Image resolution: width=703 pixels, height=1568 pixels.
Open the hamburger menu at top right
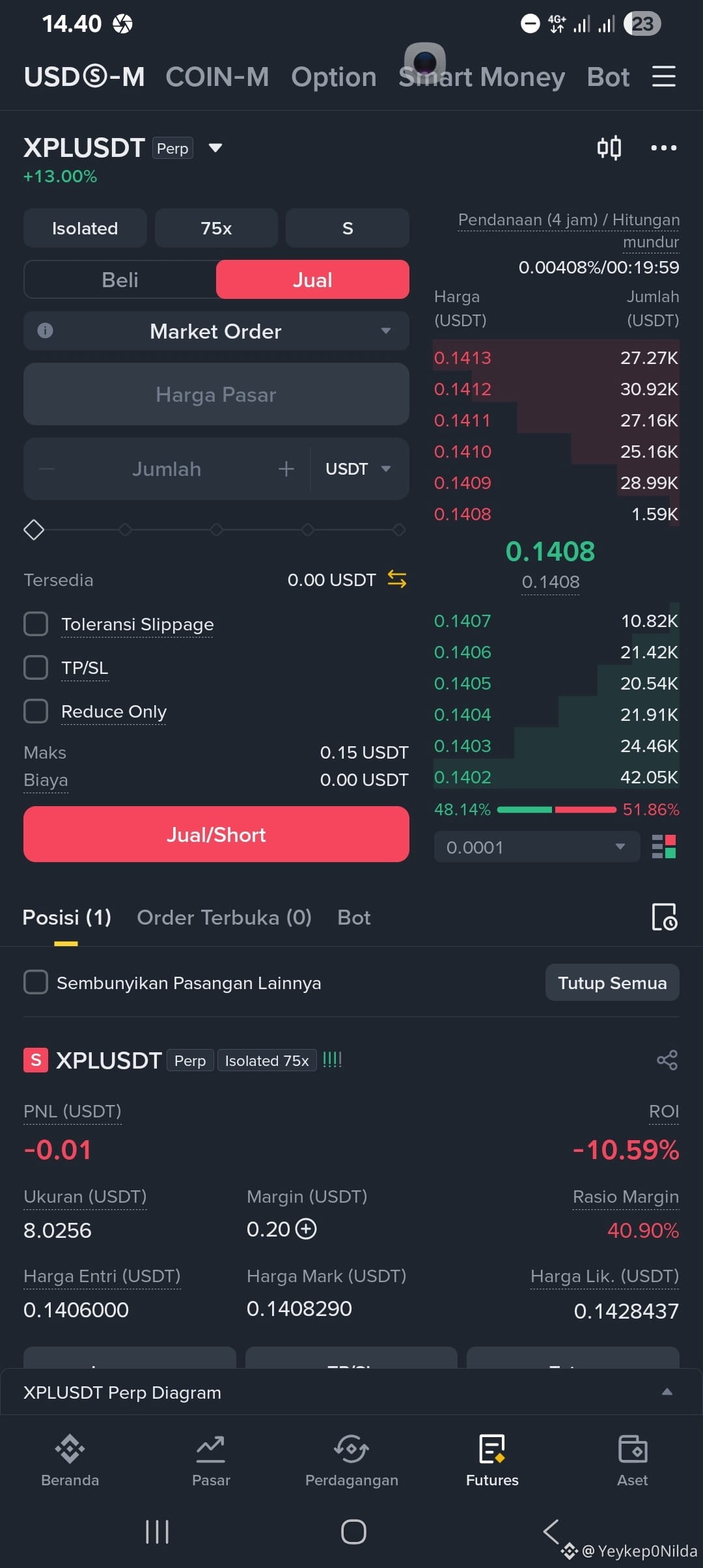[664, 76]
